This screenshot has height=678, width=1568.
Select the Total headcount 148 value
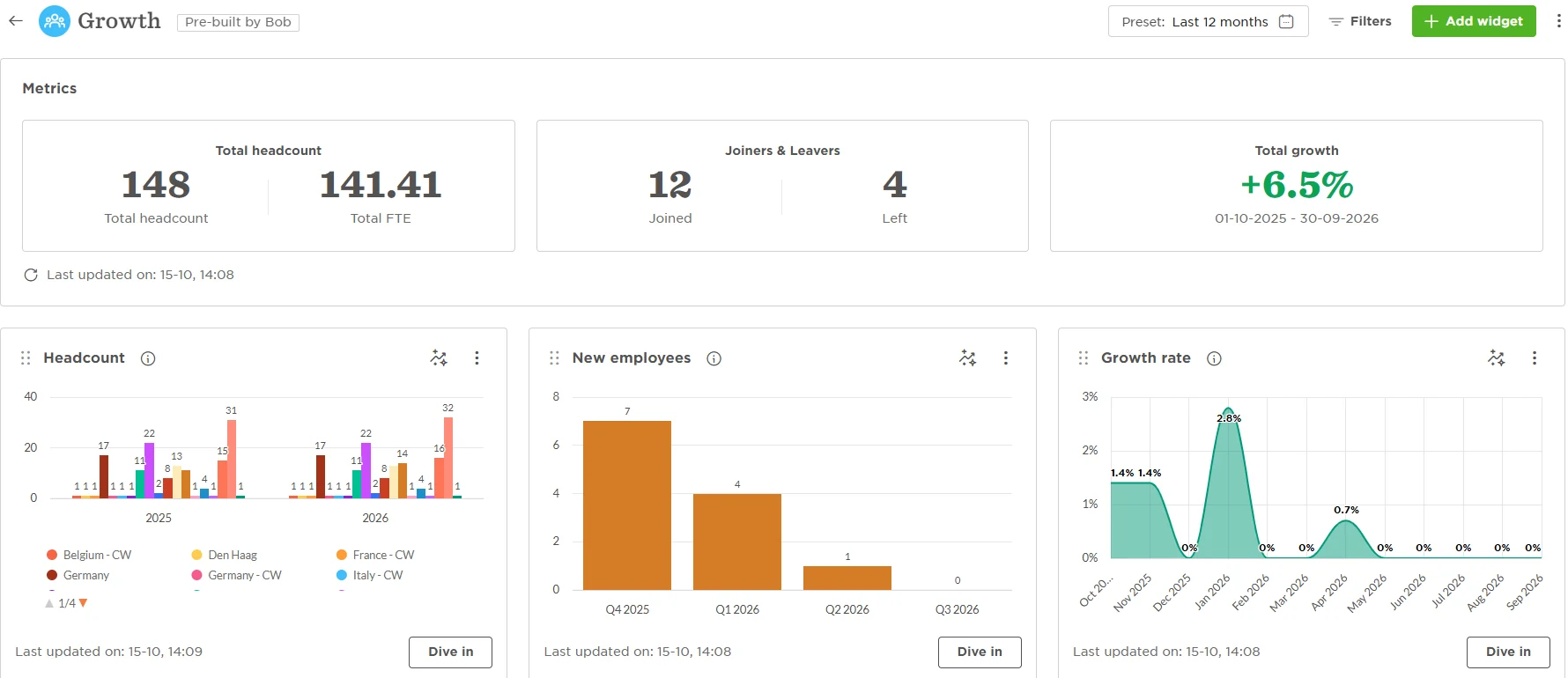pyautogui.click(x=156, y=185)
